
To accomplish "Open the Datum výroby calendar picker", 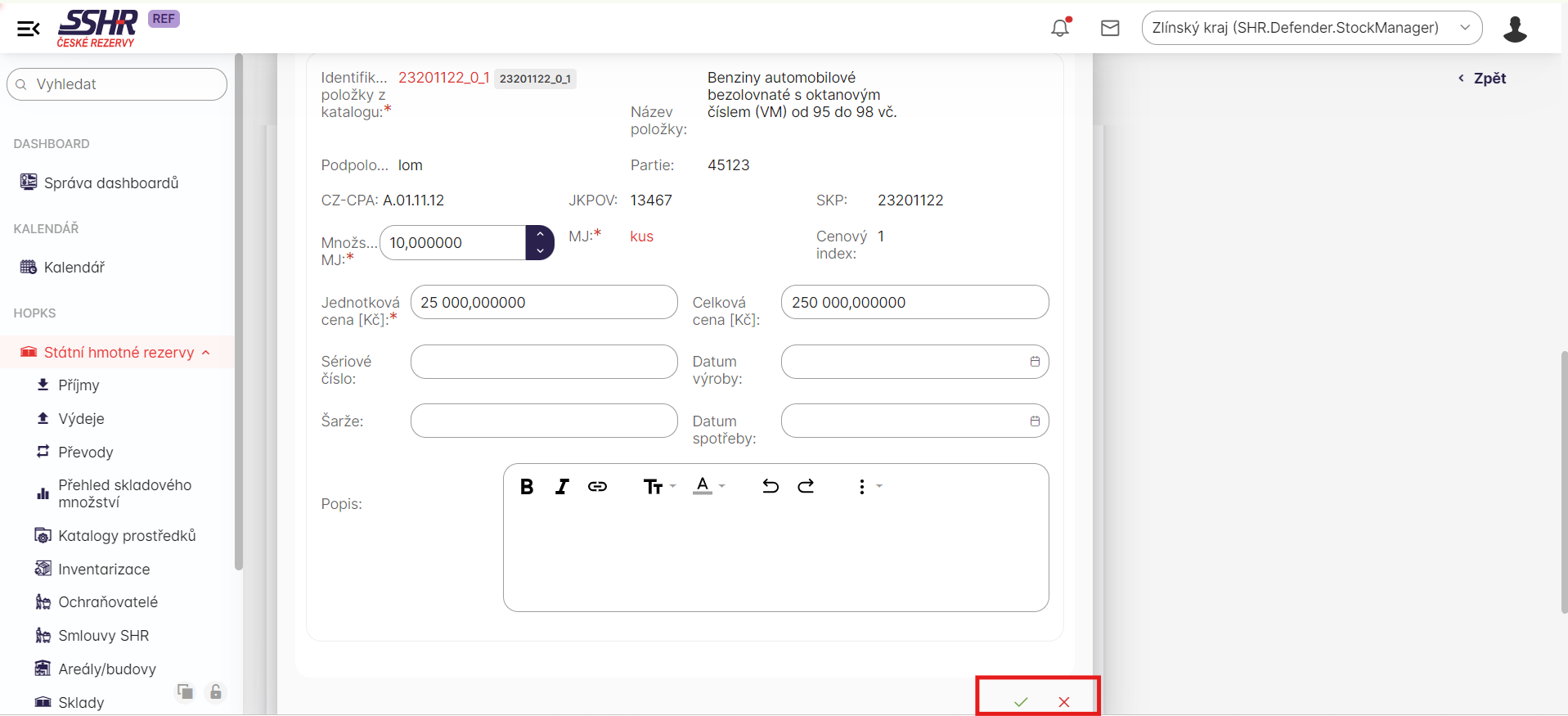I will click(1035, 362).
